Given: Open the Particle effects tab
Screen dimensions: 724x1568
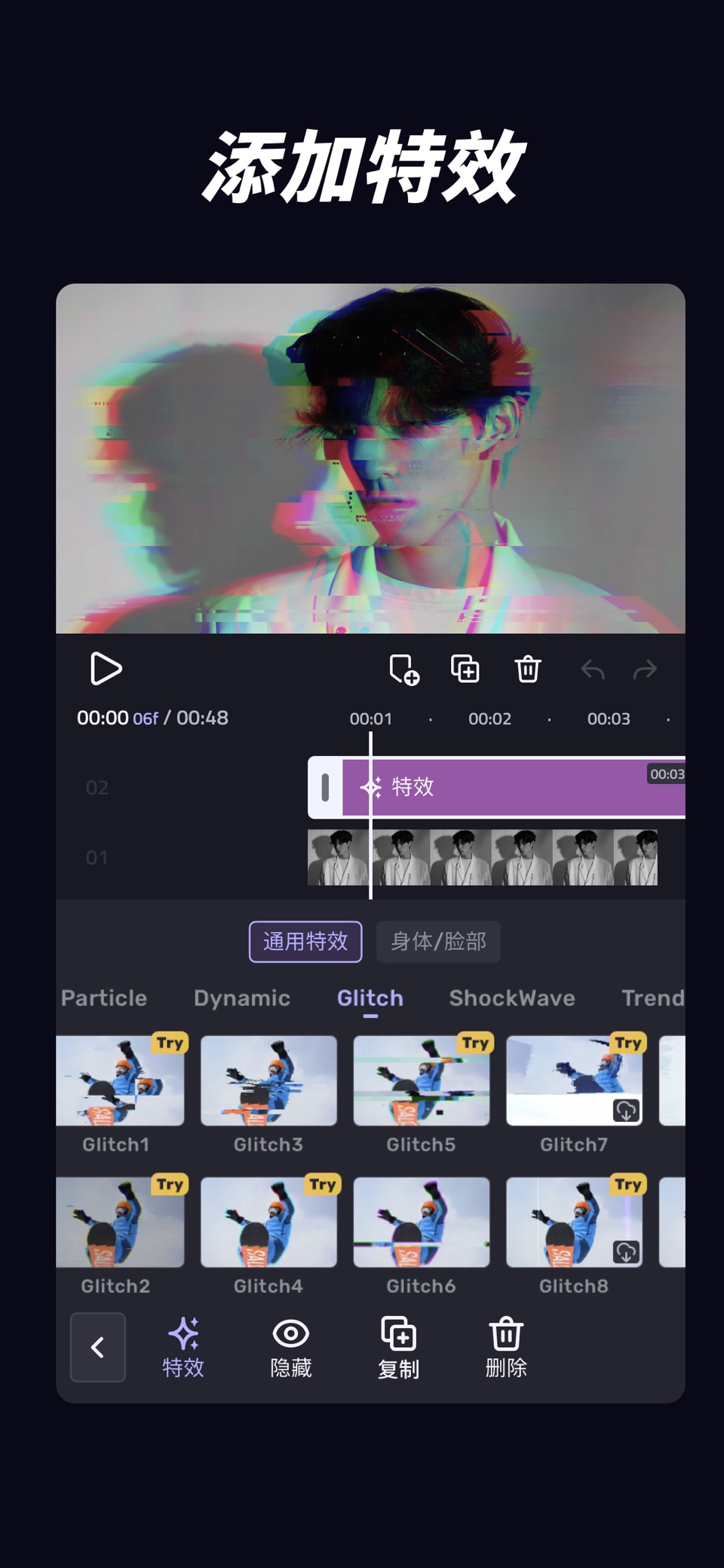Looking at the screenshot, I should pos(104,998).
